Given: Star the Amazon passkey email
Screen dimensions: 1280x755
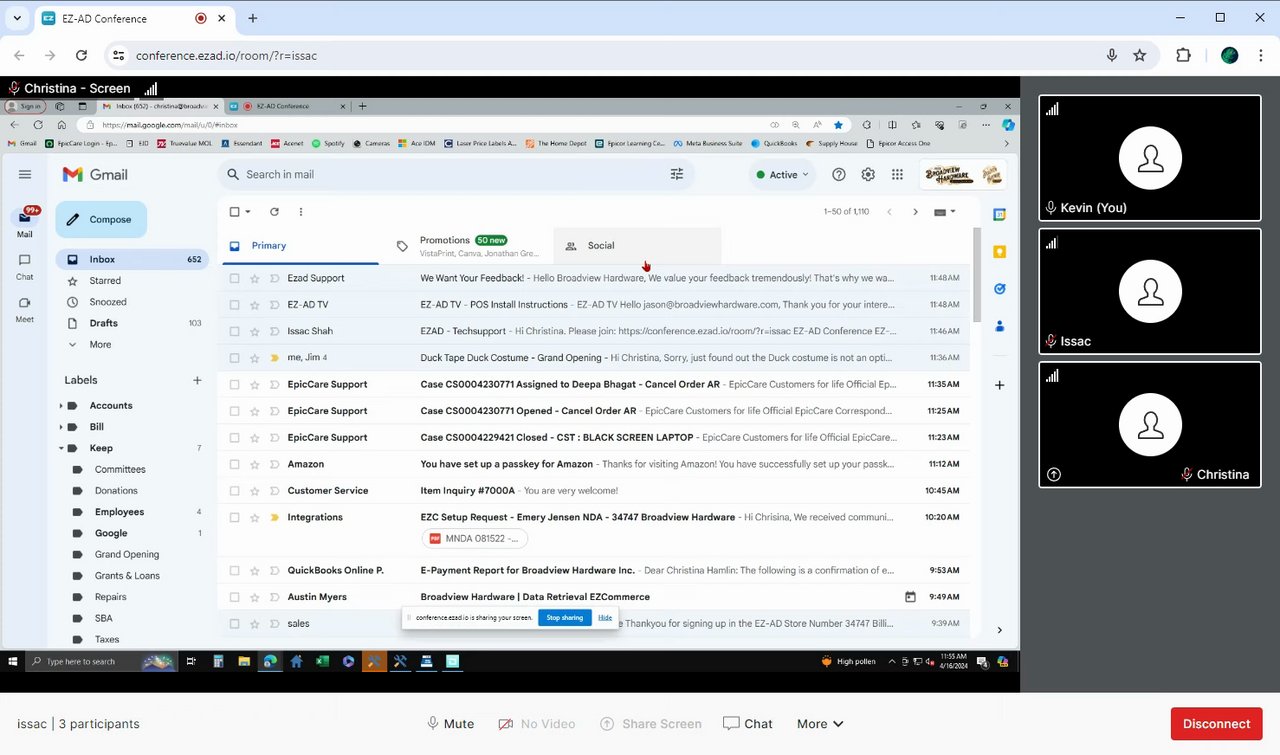Looking at the screenshot, I should click(255, 464).
